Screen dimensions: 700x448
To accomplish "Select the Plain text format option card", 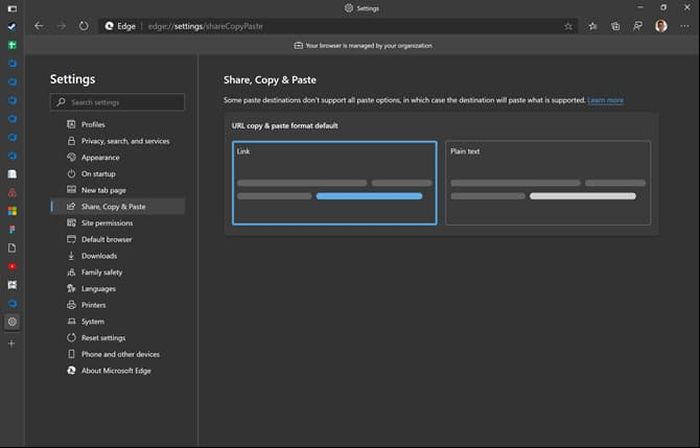I will (x=547, y=183).
